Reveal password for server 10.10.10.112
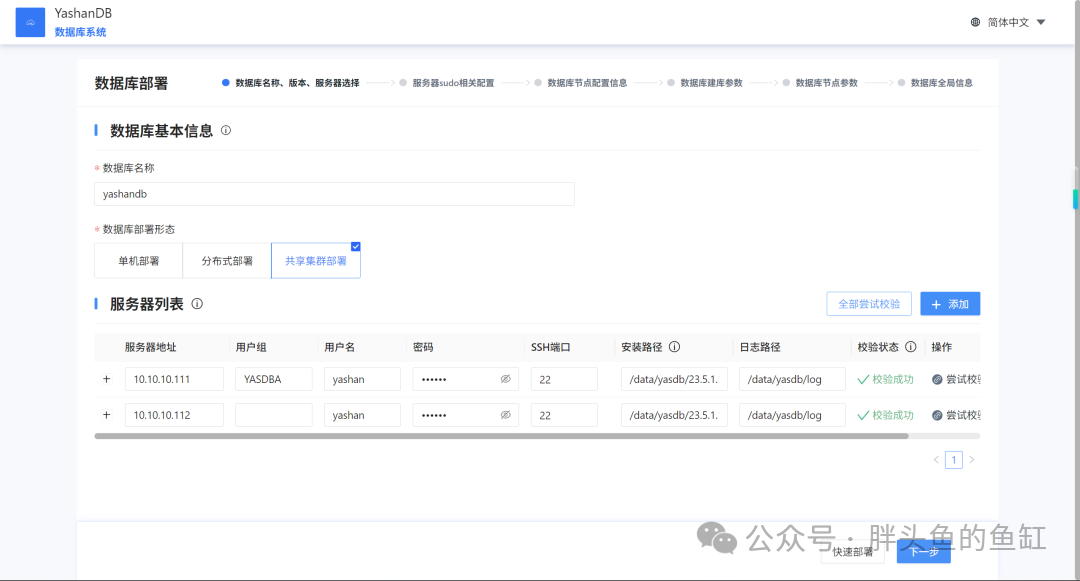Viewport: 1080px width, 581px height. point(506,415)
